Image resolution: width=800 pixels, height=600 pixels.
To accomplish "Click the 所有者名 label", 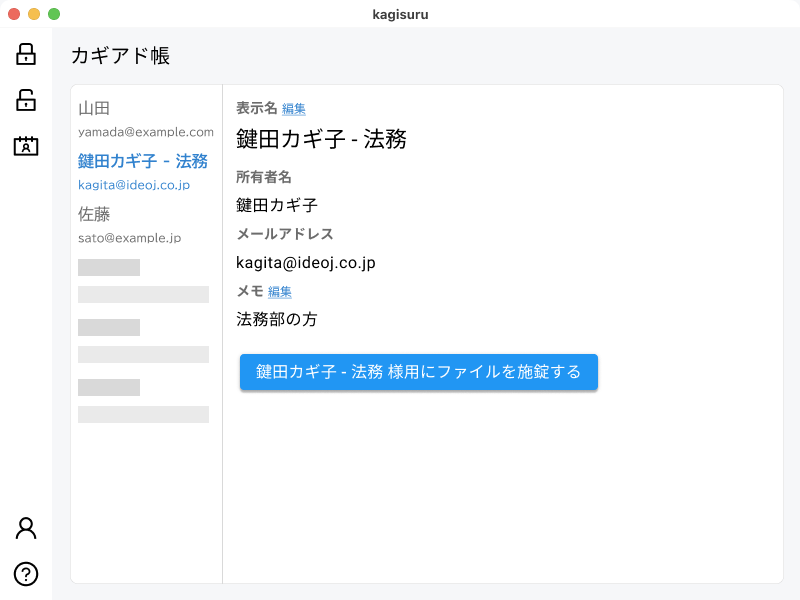I will (263, 177).
